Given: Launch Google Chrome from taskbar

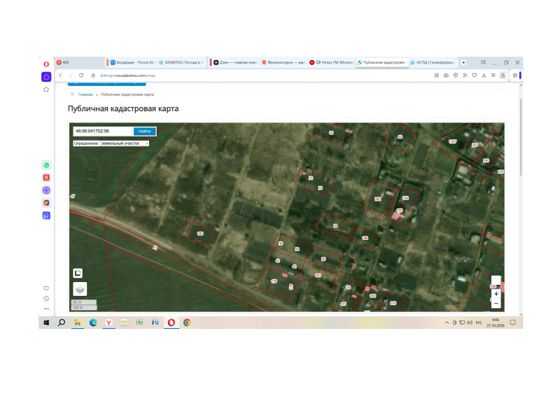Looking at the screenshot, I should click(187, 322).
